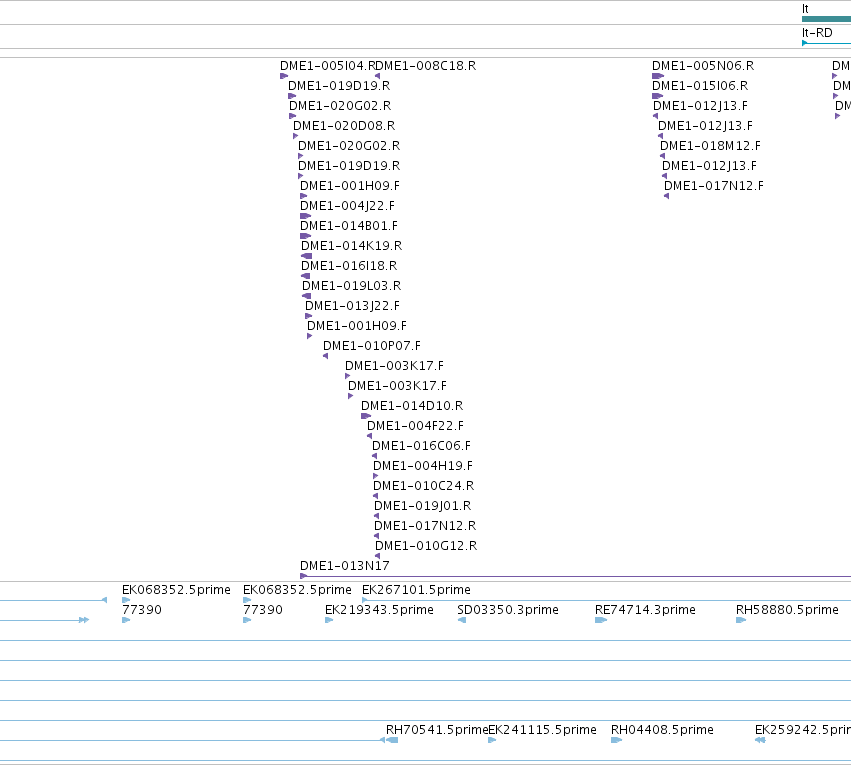851x765 pixels.
Task: Open the DME1-020D08.R feature
Action: click(x=344, y=126)
